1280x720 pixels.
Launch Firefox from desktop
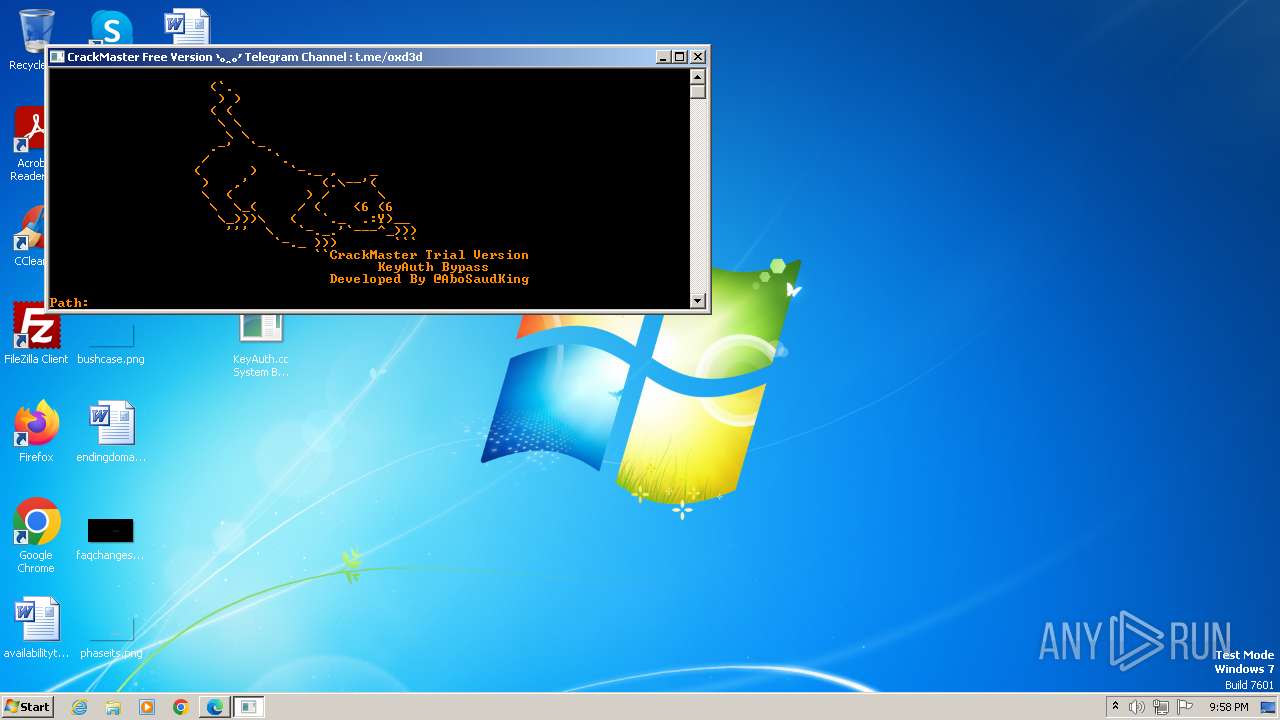click(36, 432)
